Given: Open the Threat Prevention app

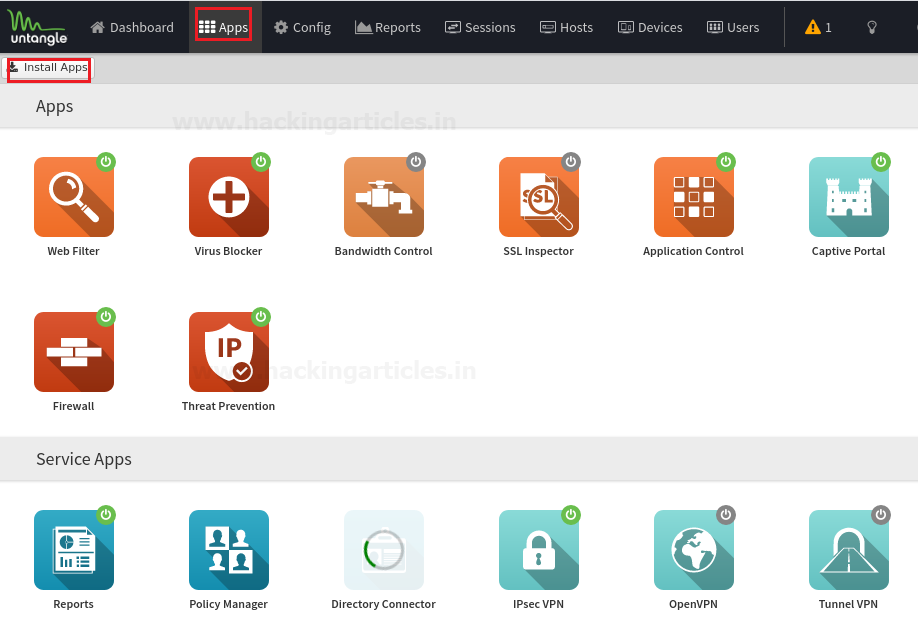Looking at the screenshot, I should [x=229, y=352].
